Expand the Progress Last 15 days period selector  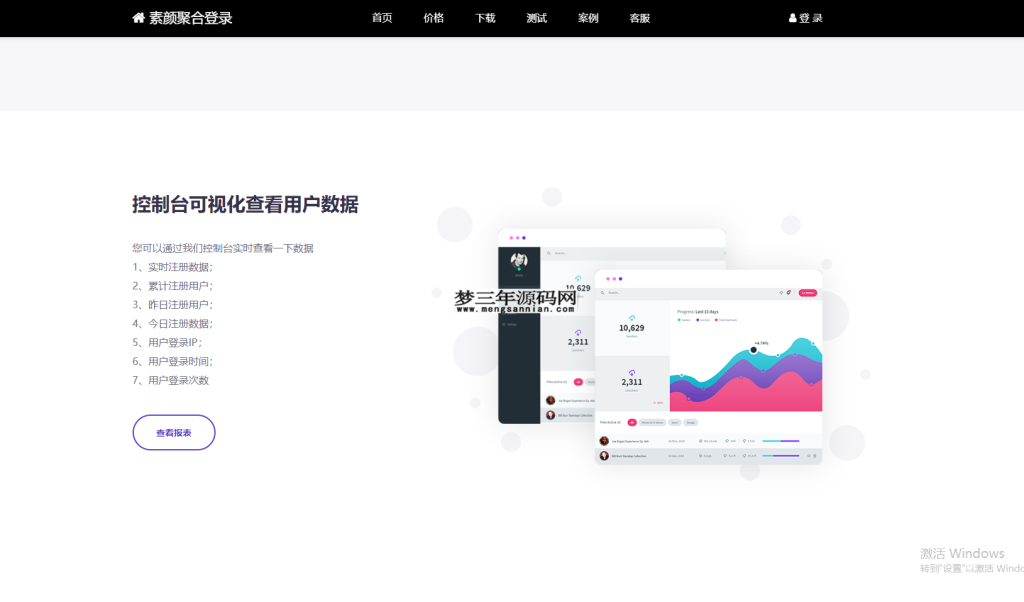(707, 311)
